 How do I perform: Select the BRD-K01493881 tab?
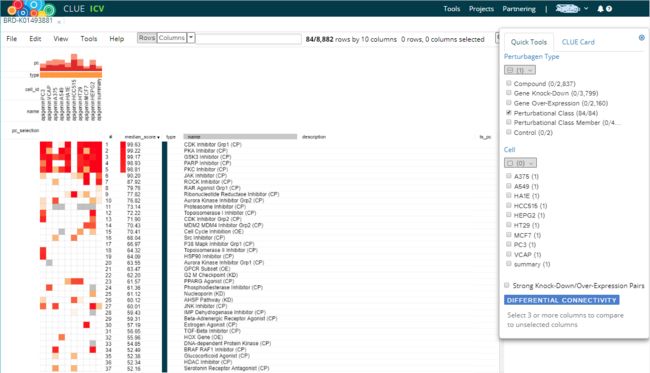[x=28, y=20]
